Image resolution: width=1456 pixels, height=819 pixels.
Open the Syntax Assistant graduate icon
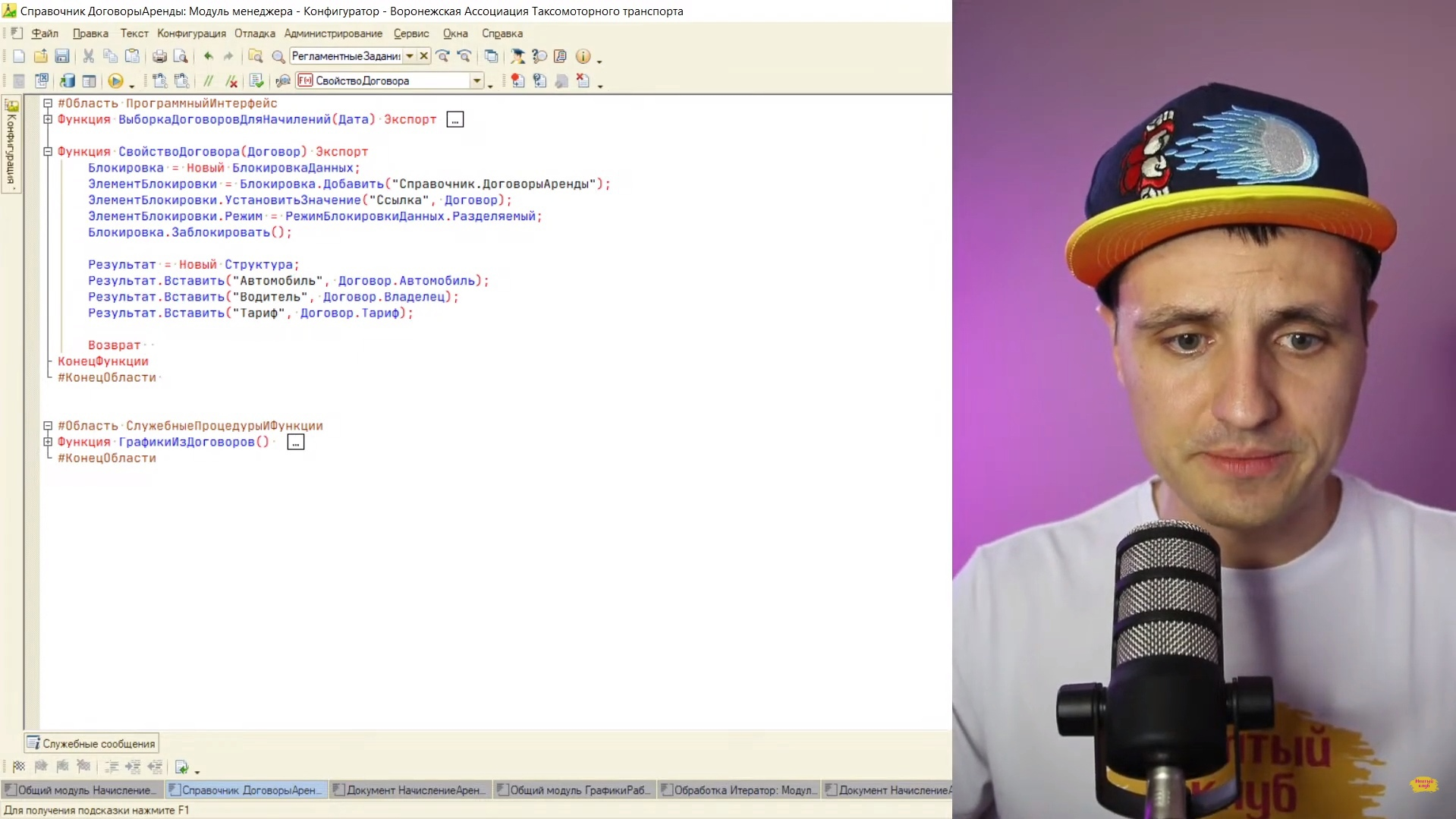(x=517, y=56)
